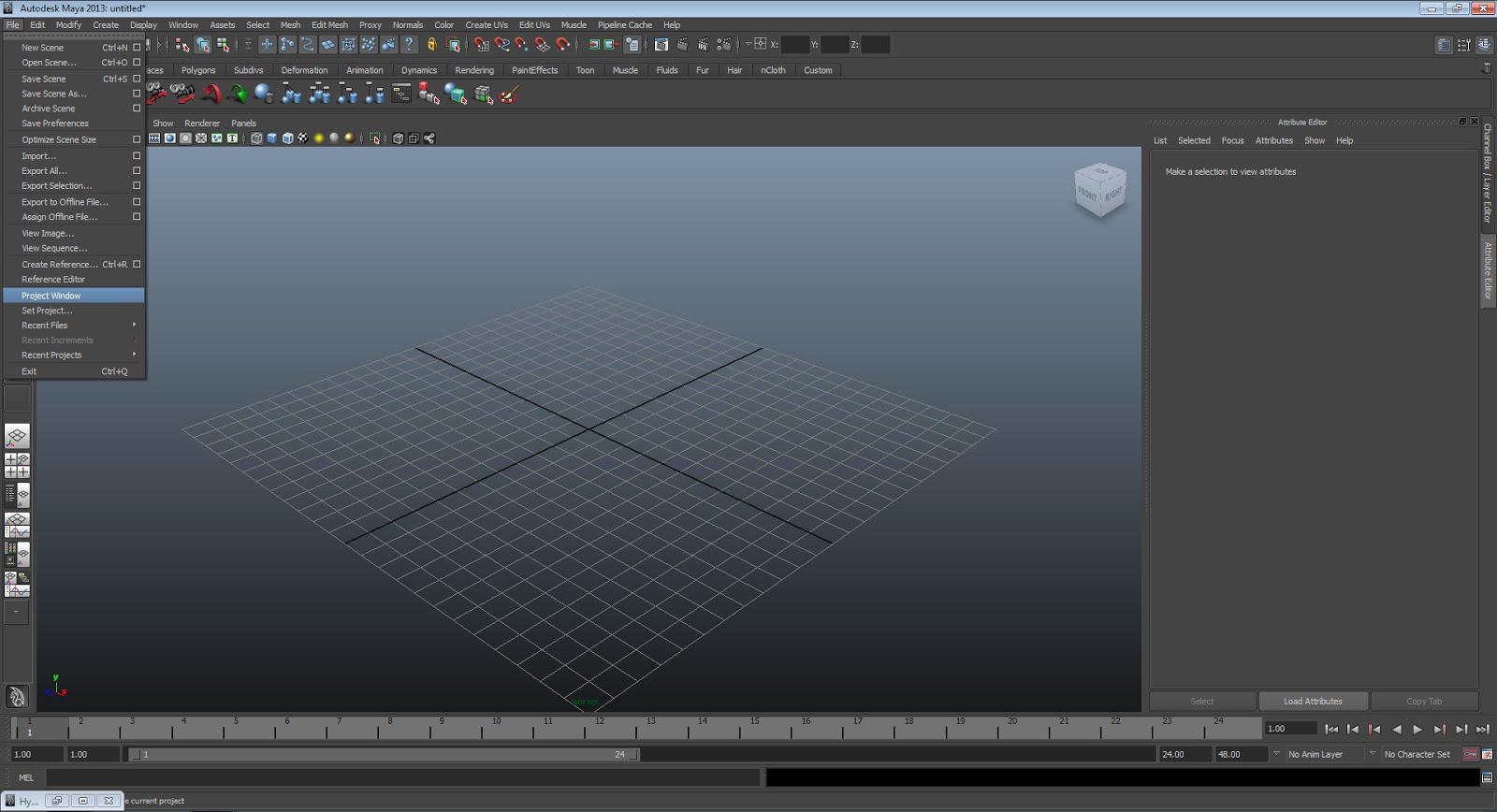Click frame 12 on the time slider
The height and width of the screenshot is (812, 1497).
[x=600, y=728]
